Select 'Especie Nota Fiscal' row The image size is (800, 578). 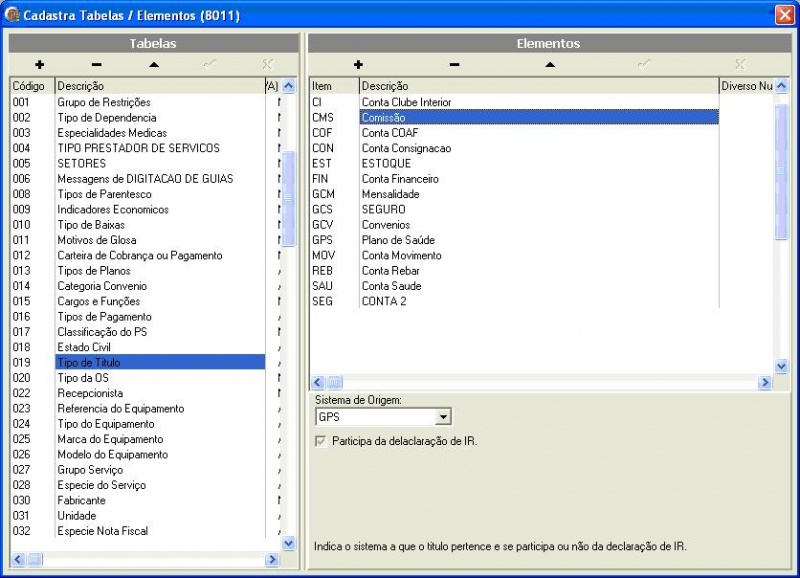tap(145, 531)
